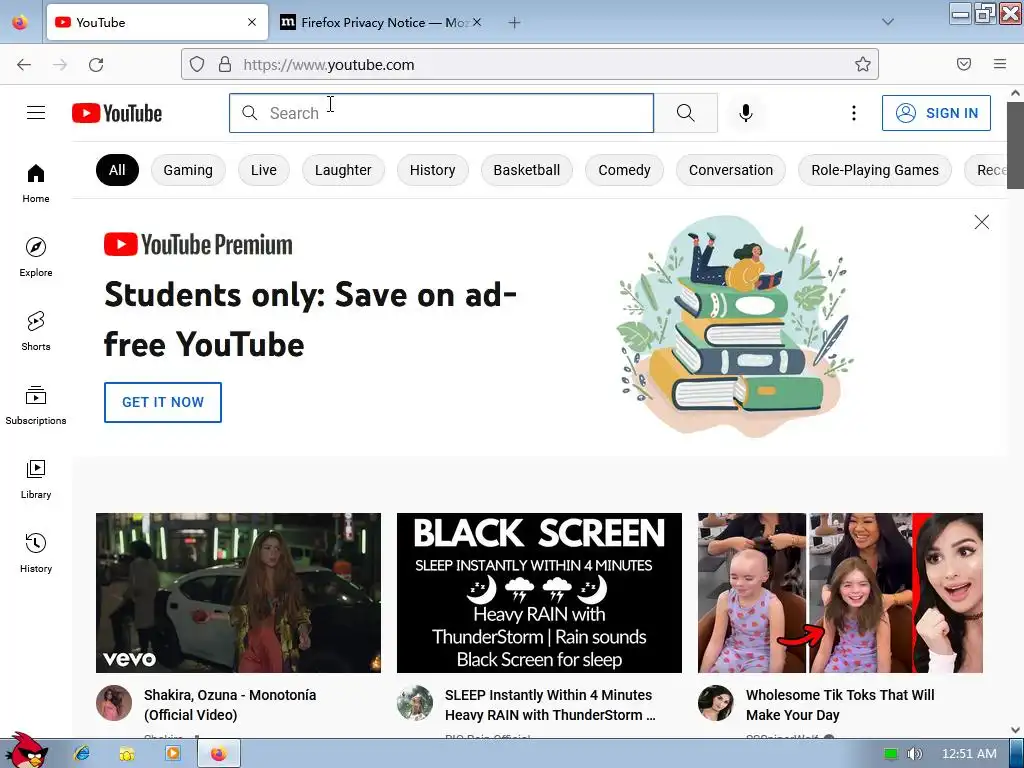Image resolution: width=1024 pixels, height=768 pixels.
Task: Open the YouTube guide hamburger menu
Action: (36, 113)
